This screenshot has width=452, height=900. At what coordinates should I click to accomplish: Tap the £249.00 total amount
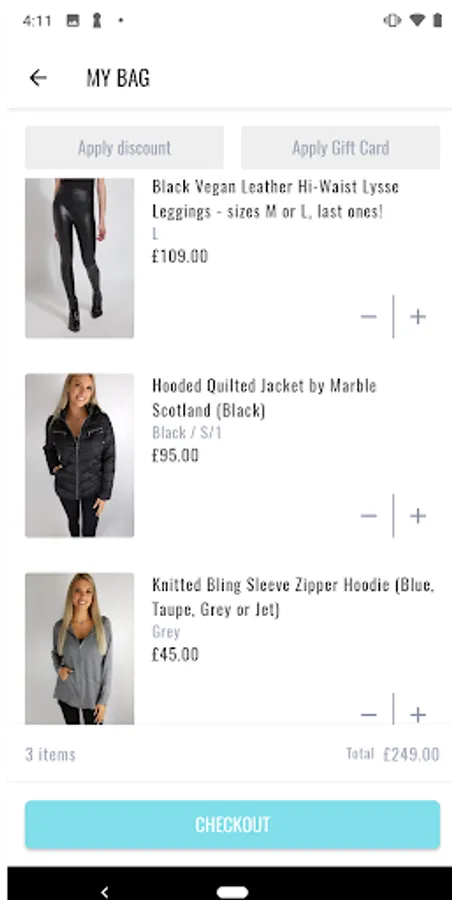411,754
